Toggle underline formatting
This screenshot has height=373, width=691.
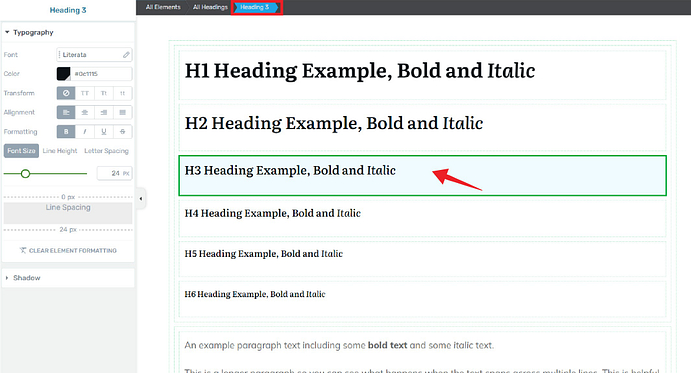tap(104, 131)
